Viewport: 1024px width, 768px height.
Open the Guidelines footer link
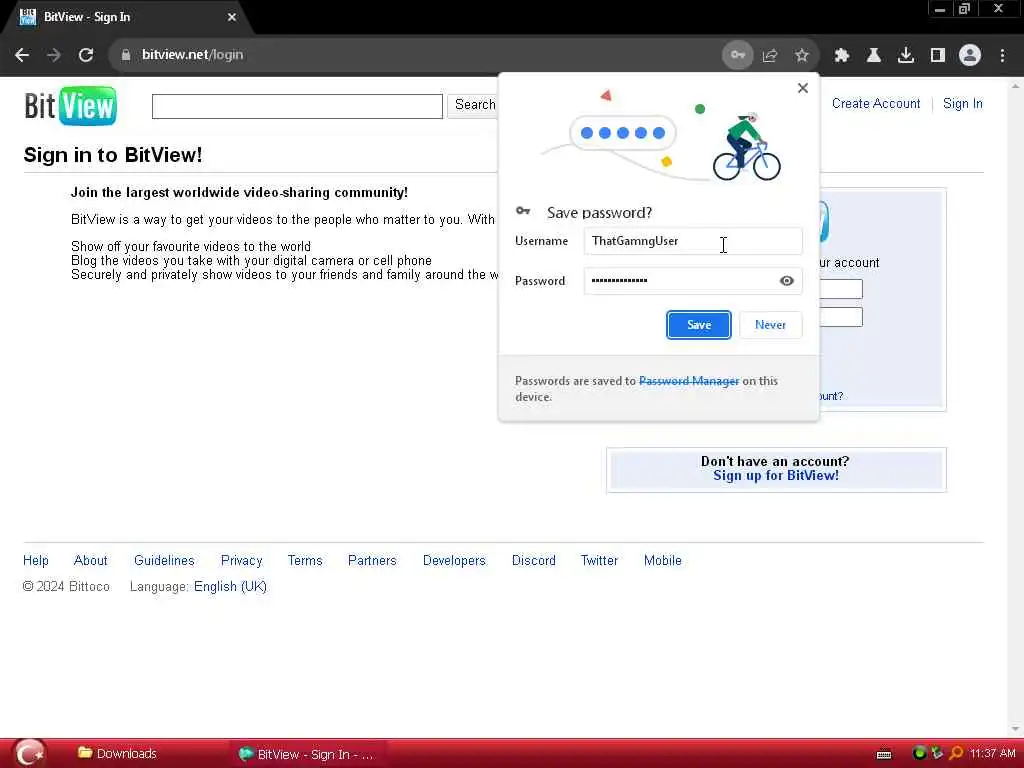pos(164,560)
